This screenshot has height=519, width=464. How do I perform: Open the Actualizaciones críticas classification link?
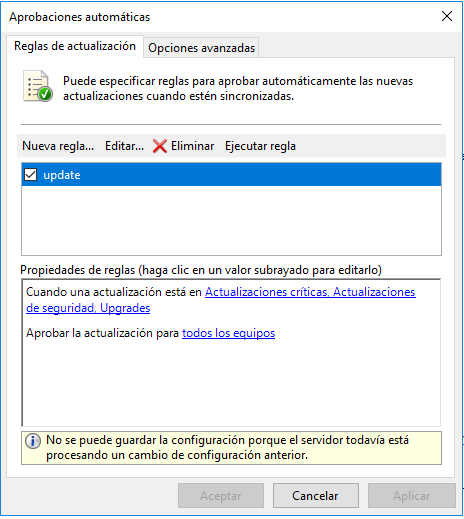click(266, 292)
